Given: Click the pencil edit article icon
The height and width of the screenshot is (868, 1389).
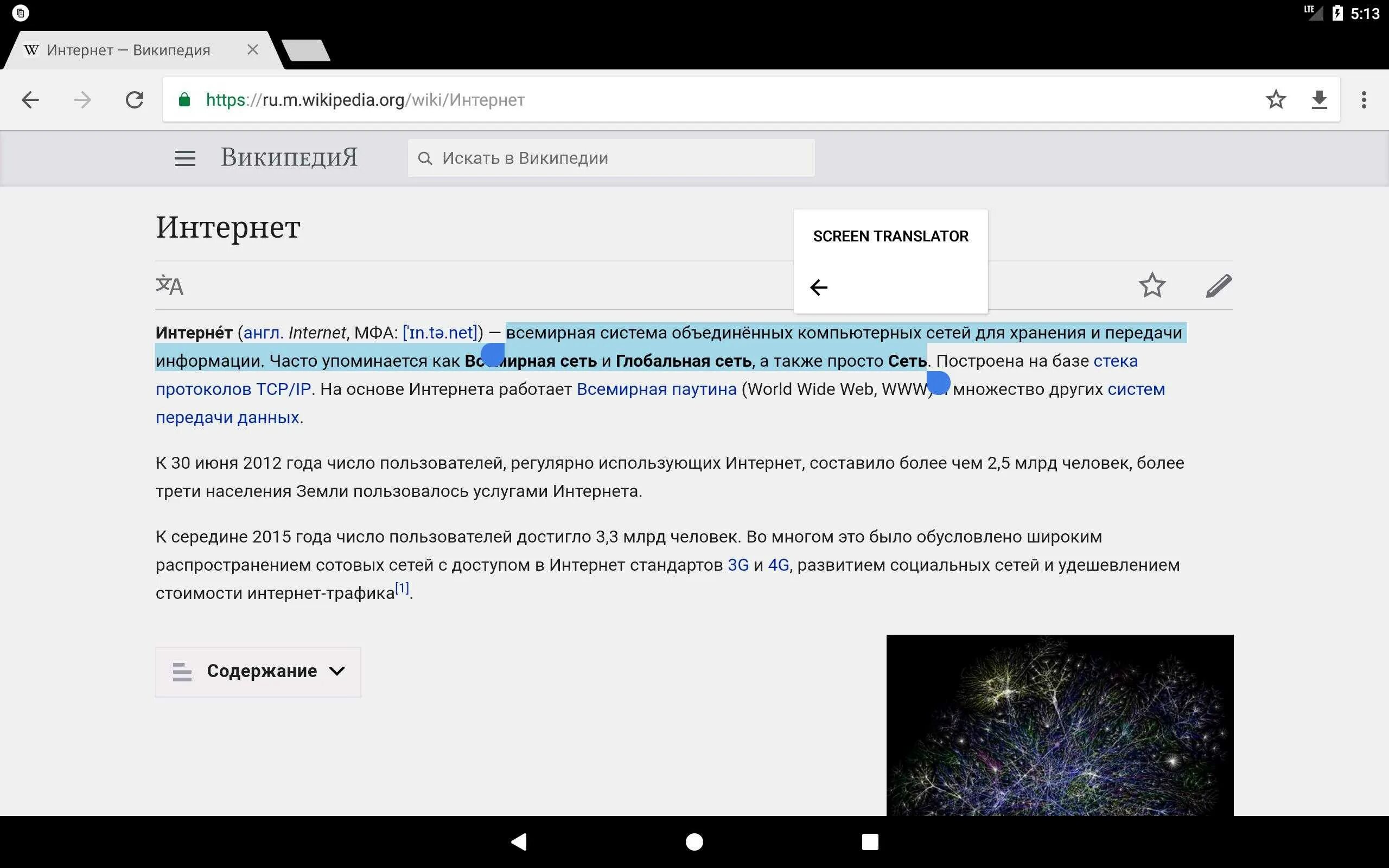Looking at the screenshot, I should click(1219, 285).
